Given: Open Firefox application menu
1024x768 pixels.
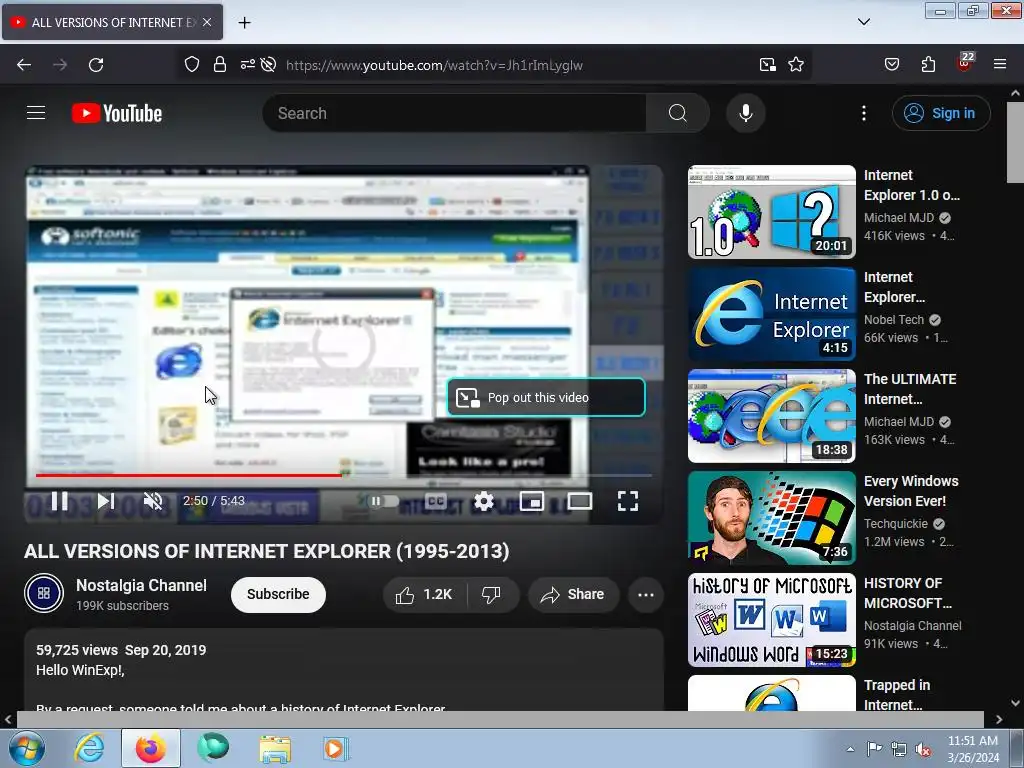Looking at the screenshot, I should pos(1000,65).
